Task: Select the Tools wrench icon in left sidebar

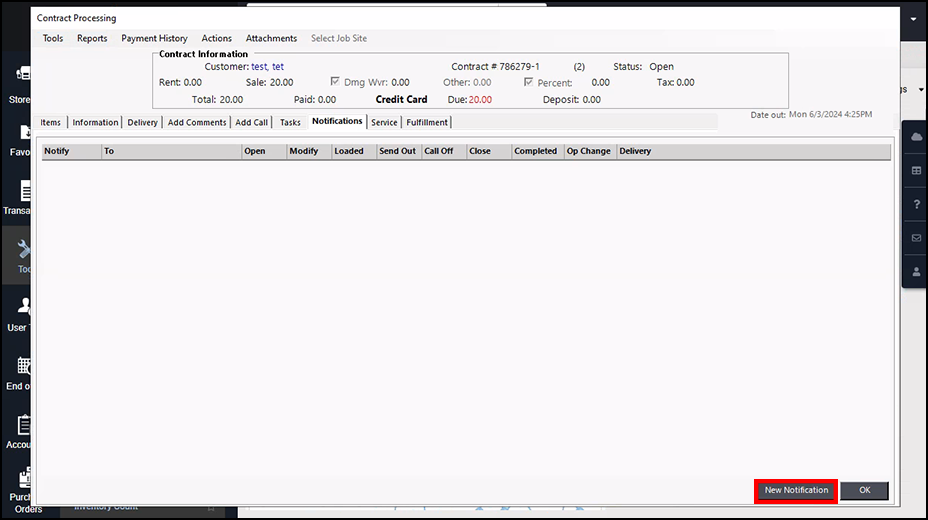Action: [24, 250]
